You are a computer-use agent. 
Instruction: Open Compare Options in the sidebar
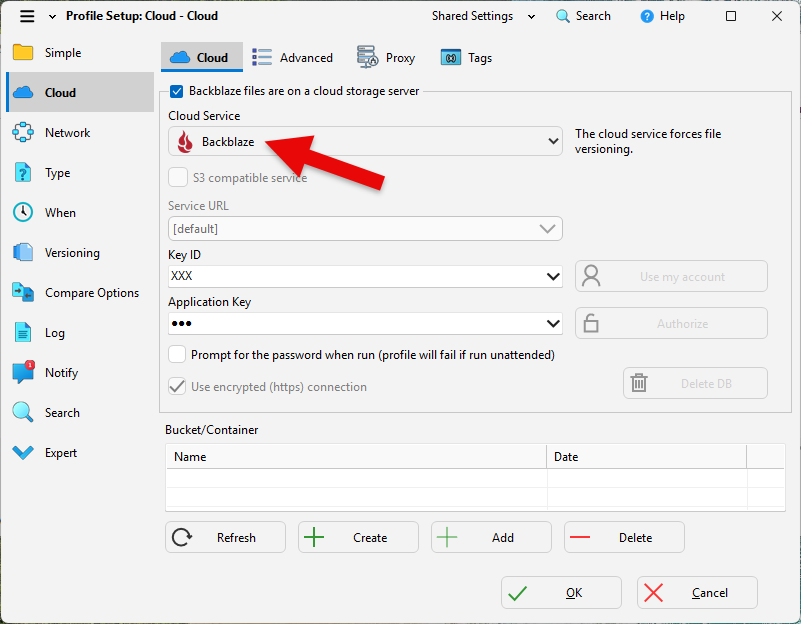coord(80,293)
